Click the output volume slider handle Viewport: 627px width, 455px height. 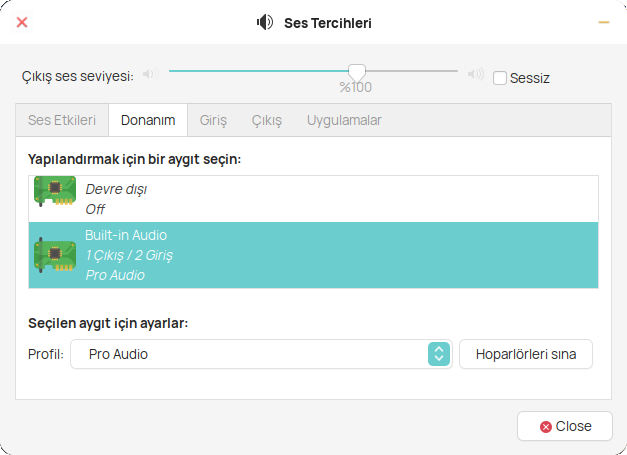(x=357, y=73)
